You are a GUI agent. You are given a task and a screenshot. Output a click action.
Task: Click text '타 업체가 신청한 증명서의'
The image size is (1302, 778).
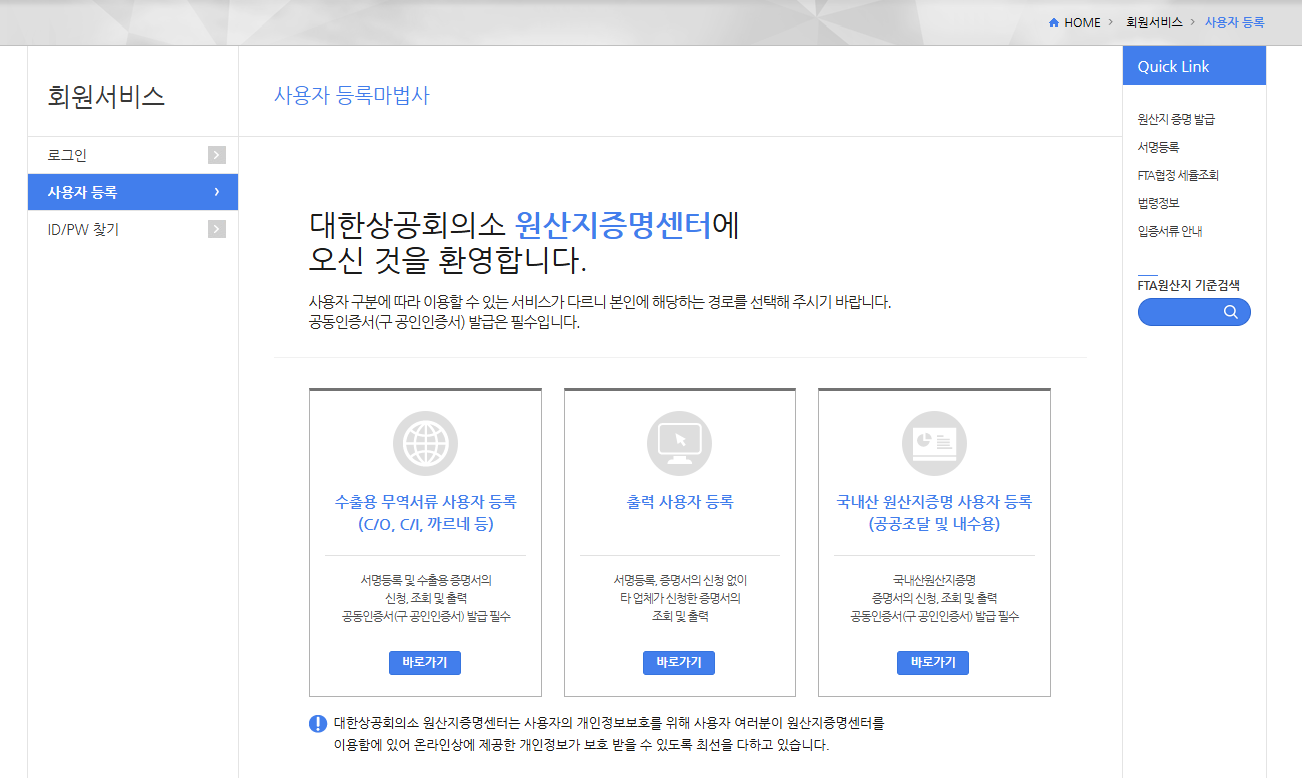point(680,598)
